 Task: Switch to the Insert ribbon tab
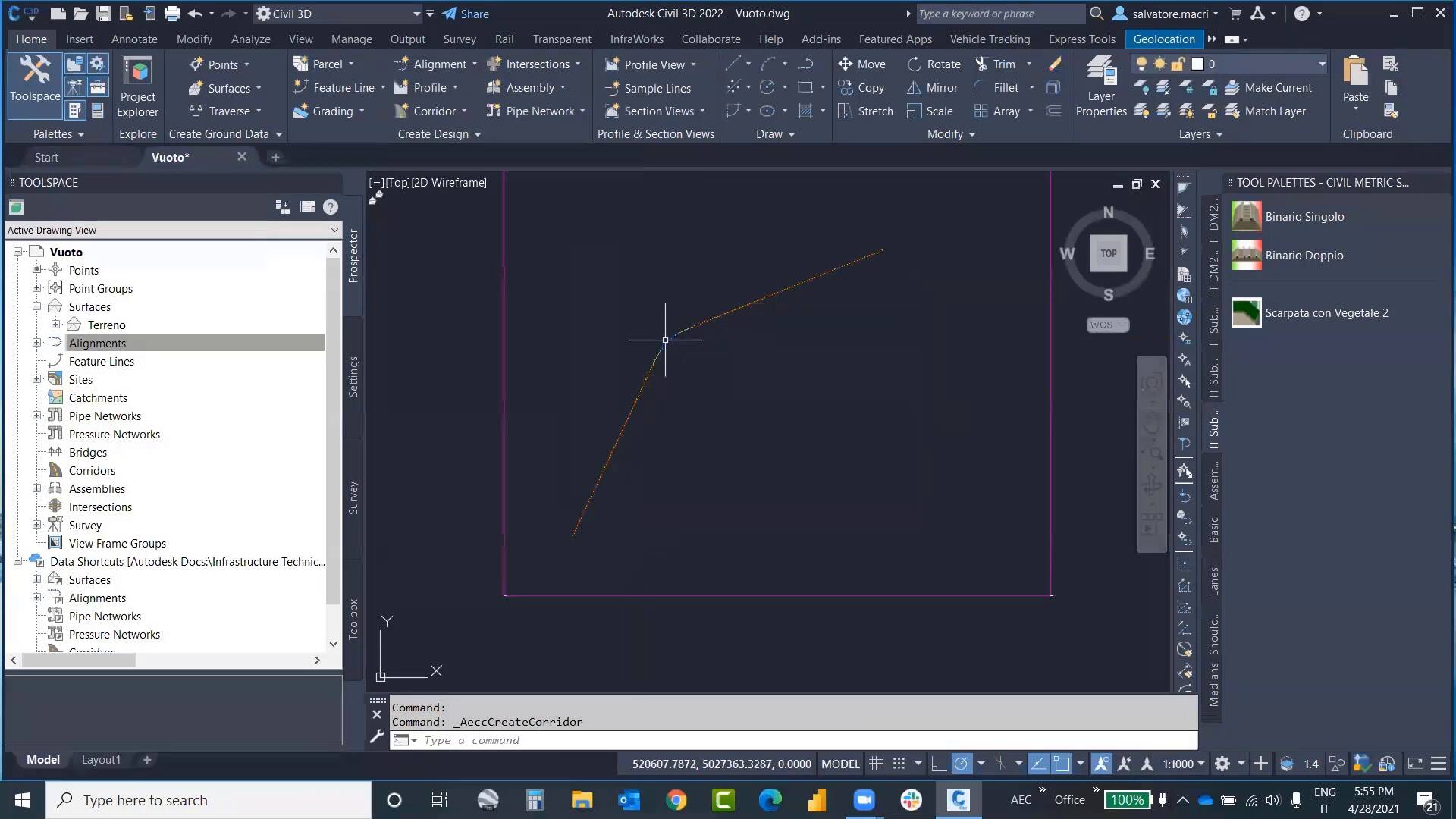[79, 39]
